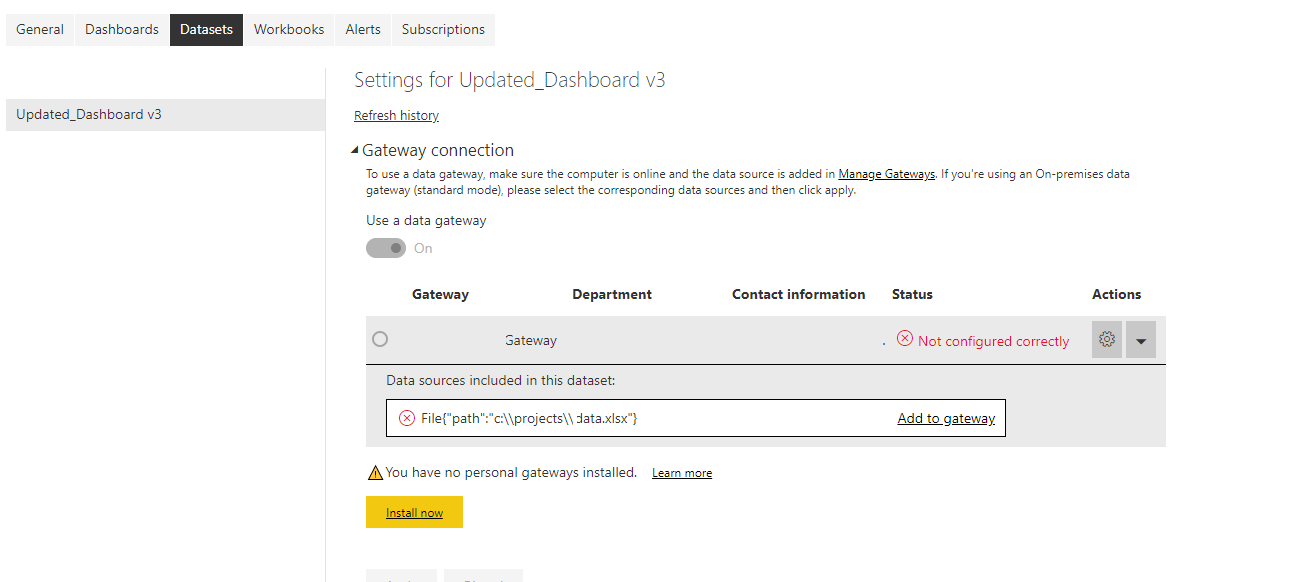Viewport: 1293px width, 582px height.
Task: Toggle the Use a data gateway switch
Action: point(386,248)
